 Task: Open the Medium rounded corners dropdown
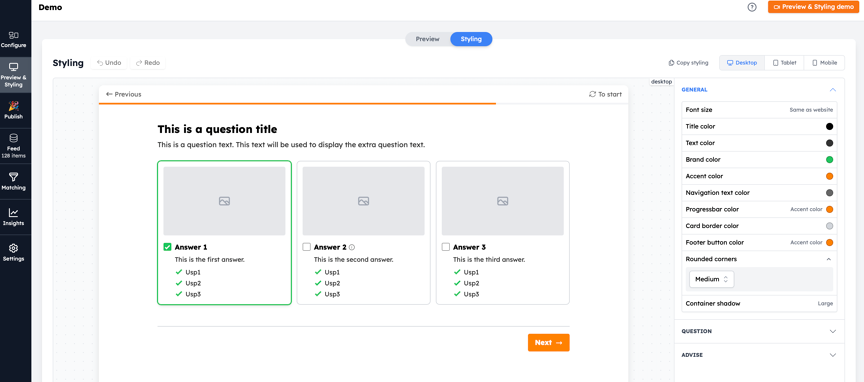(711, 279)
